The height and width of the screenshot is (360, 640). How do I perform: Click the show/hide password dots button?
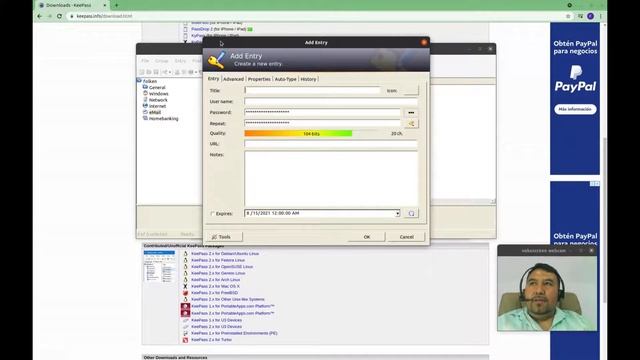point(411,112)
